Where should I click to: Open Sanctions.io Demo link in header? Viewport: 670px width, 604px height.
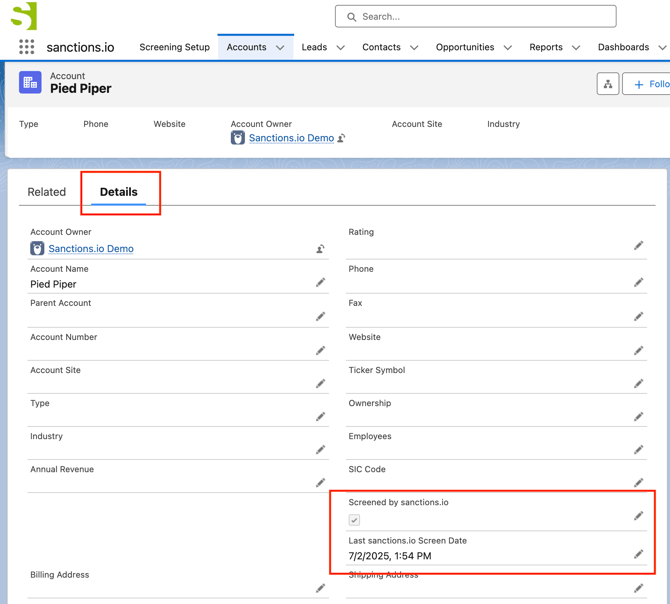(x=291, y=138)
